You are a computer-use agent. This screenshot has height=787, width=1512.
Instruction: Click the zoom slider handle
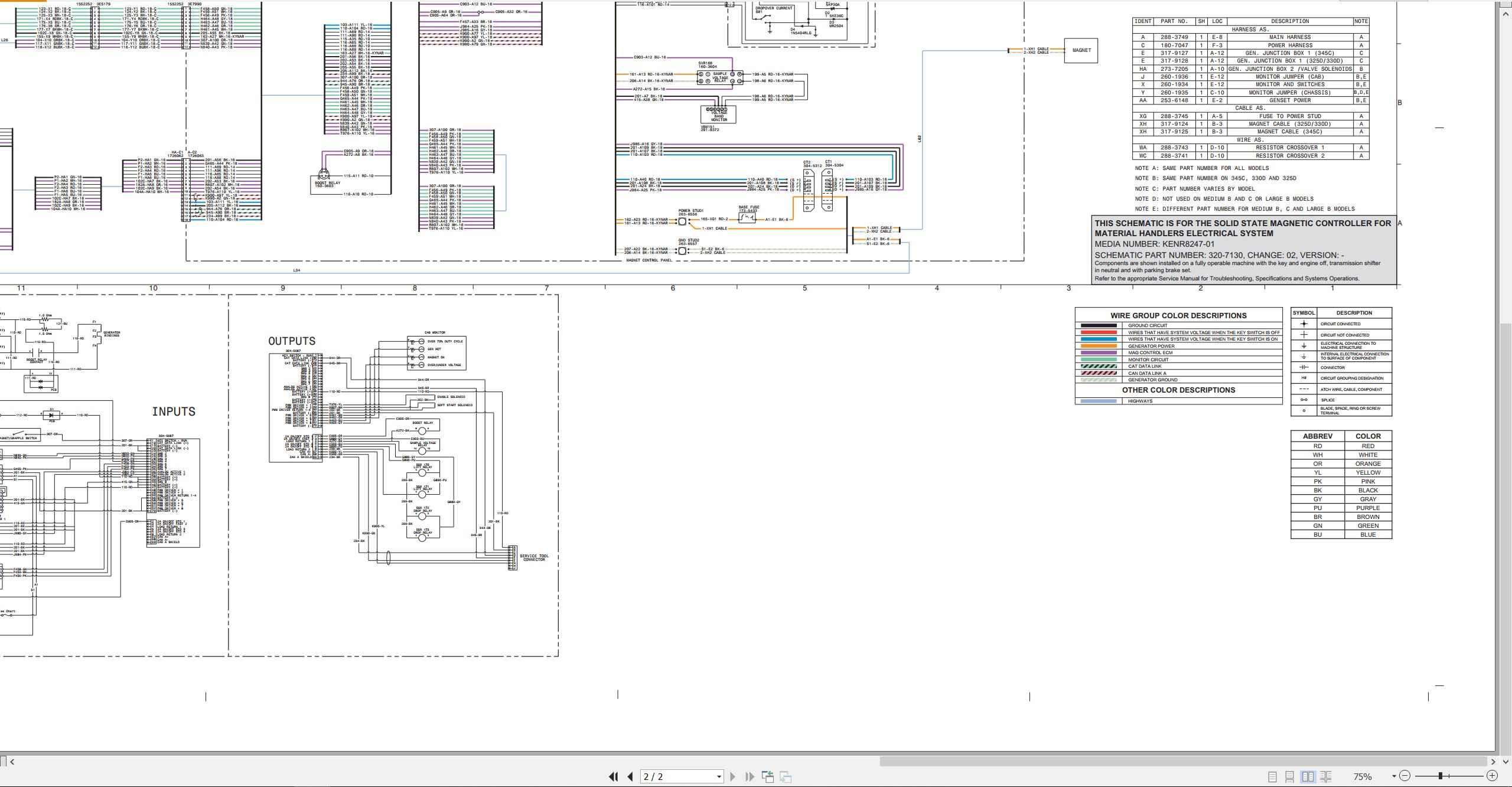point(1441,776)
